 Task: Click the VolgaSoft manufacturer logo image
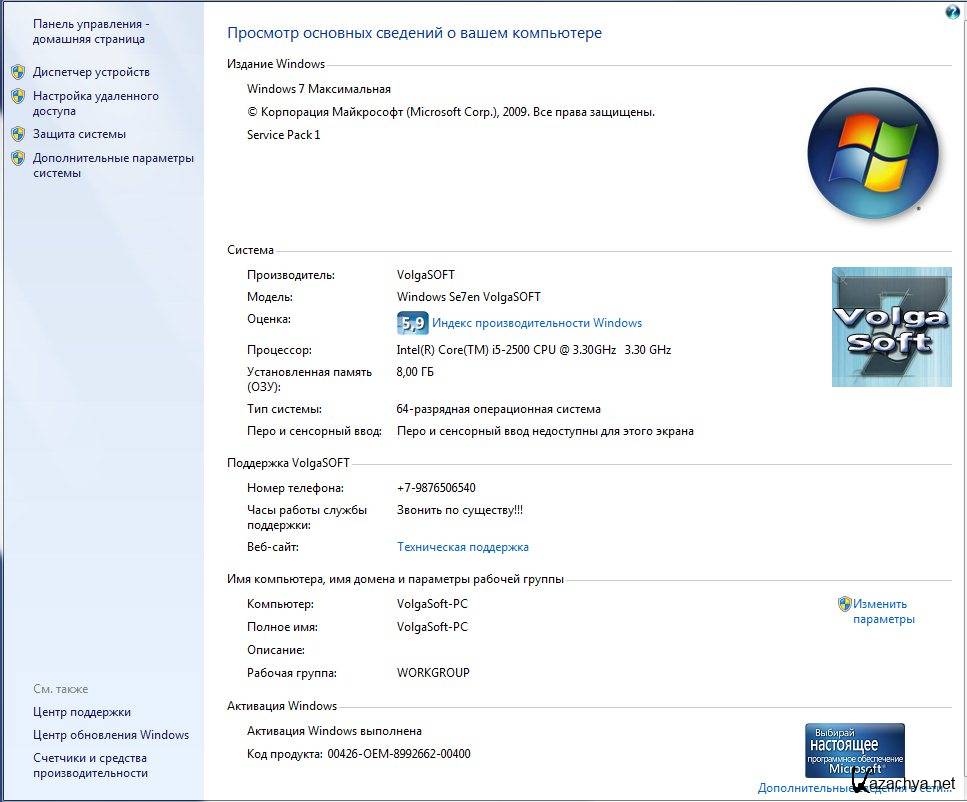coord(891,327)
